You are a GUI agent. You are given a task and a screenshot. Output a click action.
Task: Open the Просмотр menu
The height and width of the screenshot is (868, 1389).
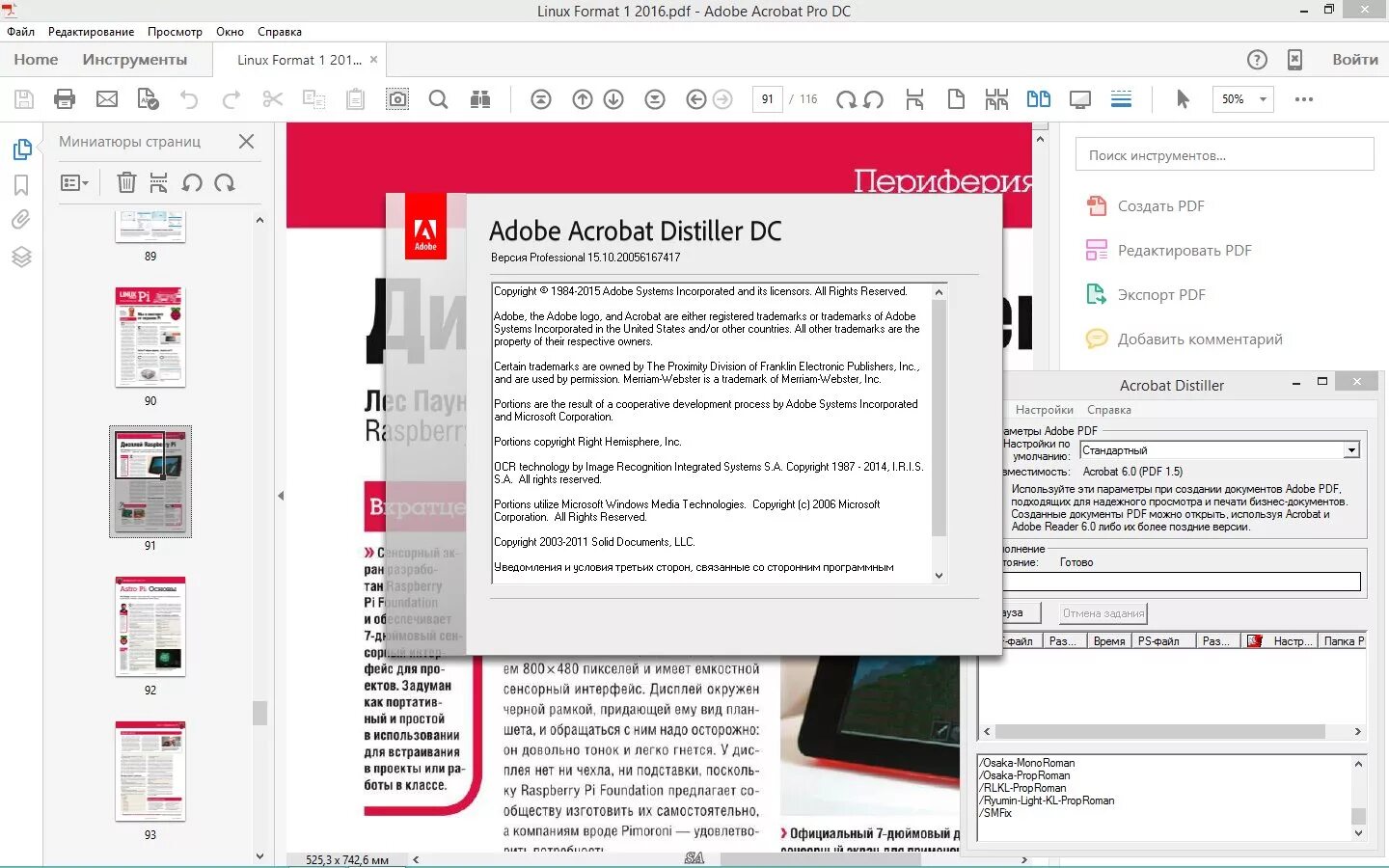click(175, 31)
